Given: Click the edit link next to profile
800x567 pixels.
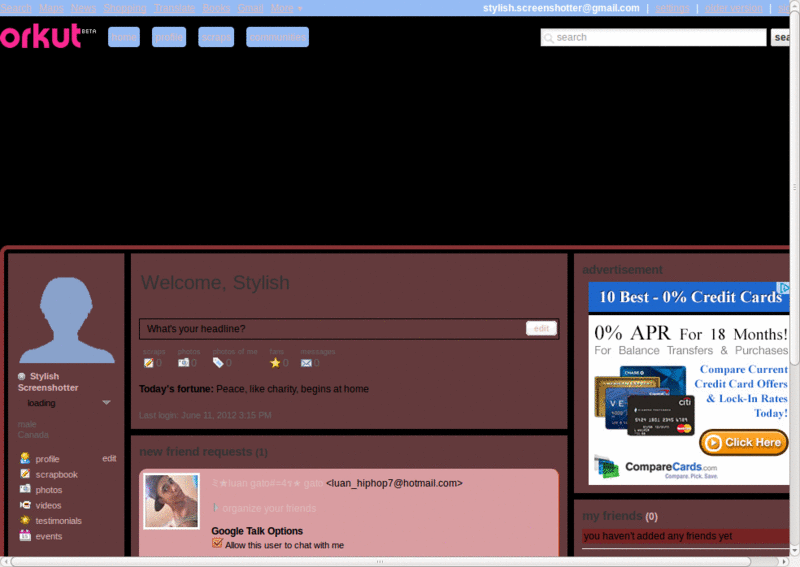Looking at the screenshot, I should tap(109, 458).
